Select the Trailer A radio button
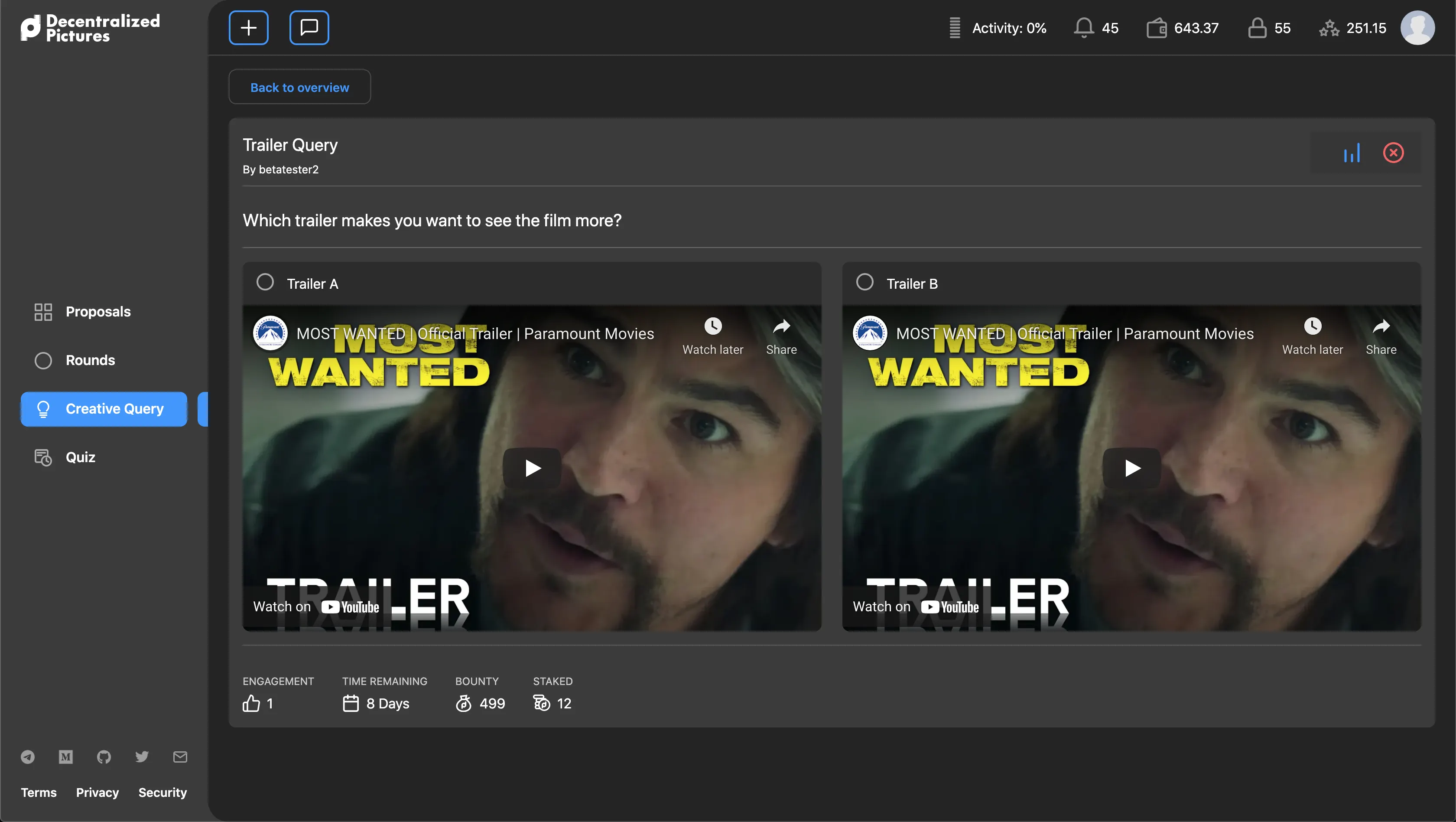1456x822 pixels. pyautogui.click(x=264, y=281)
